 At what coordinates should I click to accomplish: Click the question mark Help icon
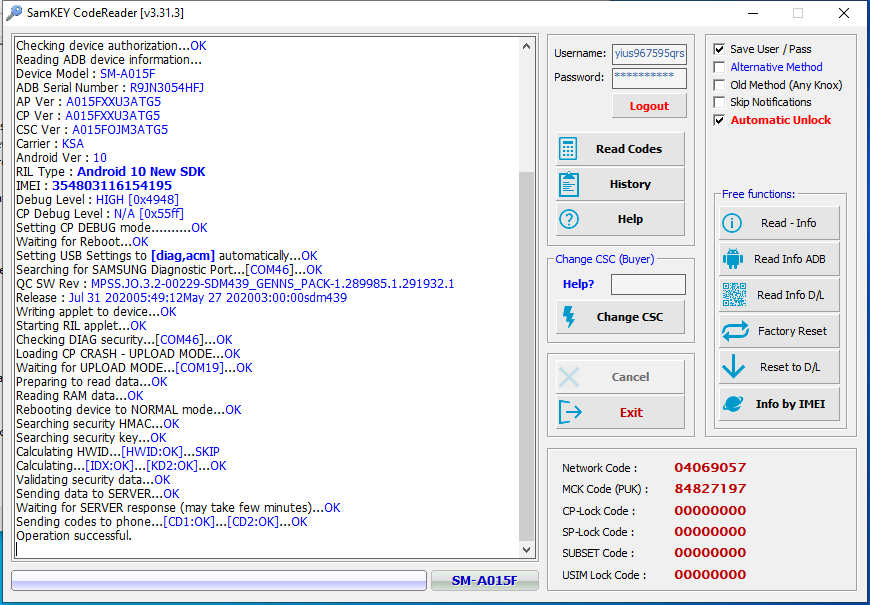[x=569, y=219]
